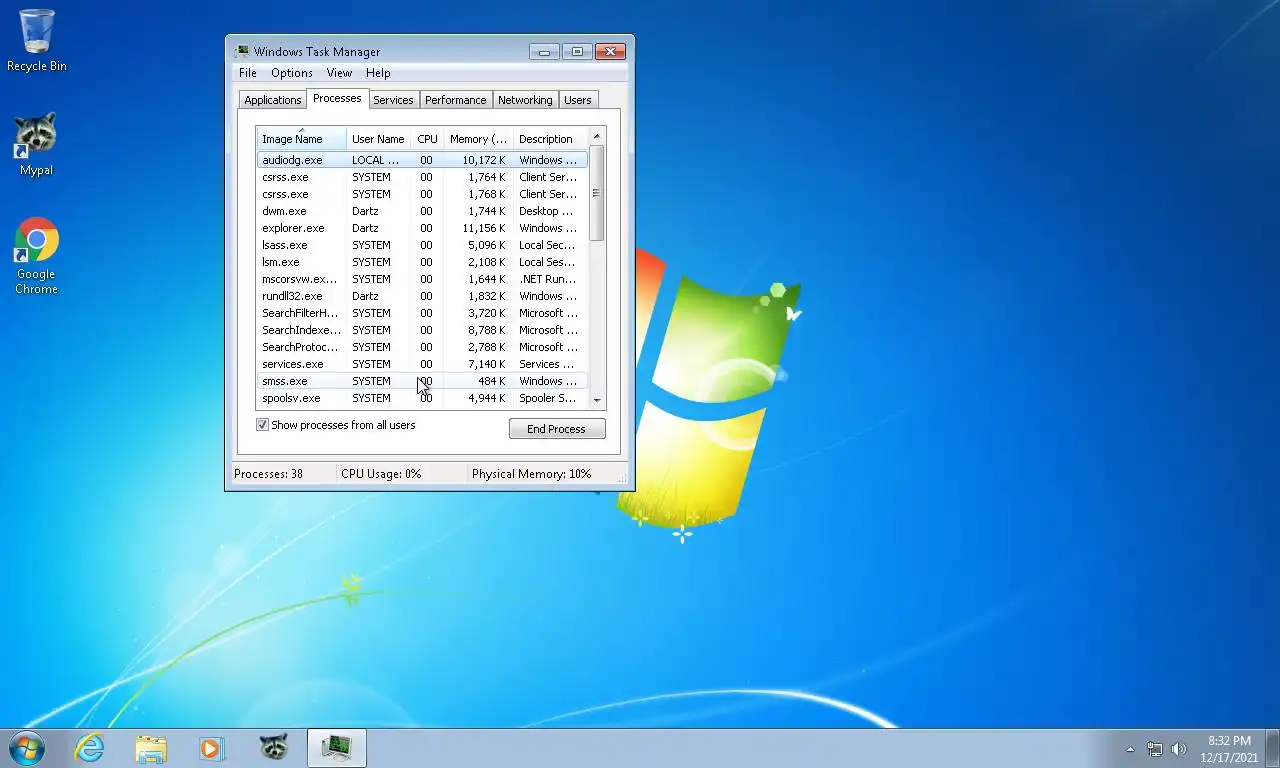Select the mscorsvw.exe process
The image size is (1280, 768).
pos(422,279)
